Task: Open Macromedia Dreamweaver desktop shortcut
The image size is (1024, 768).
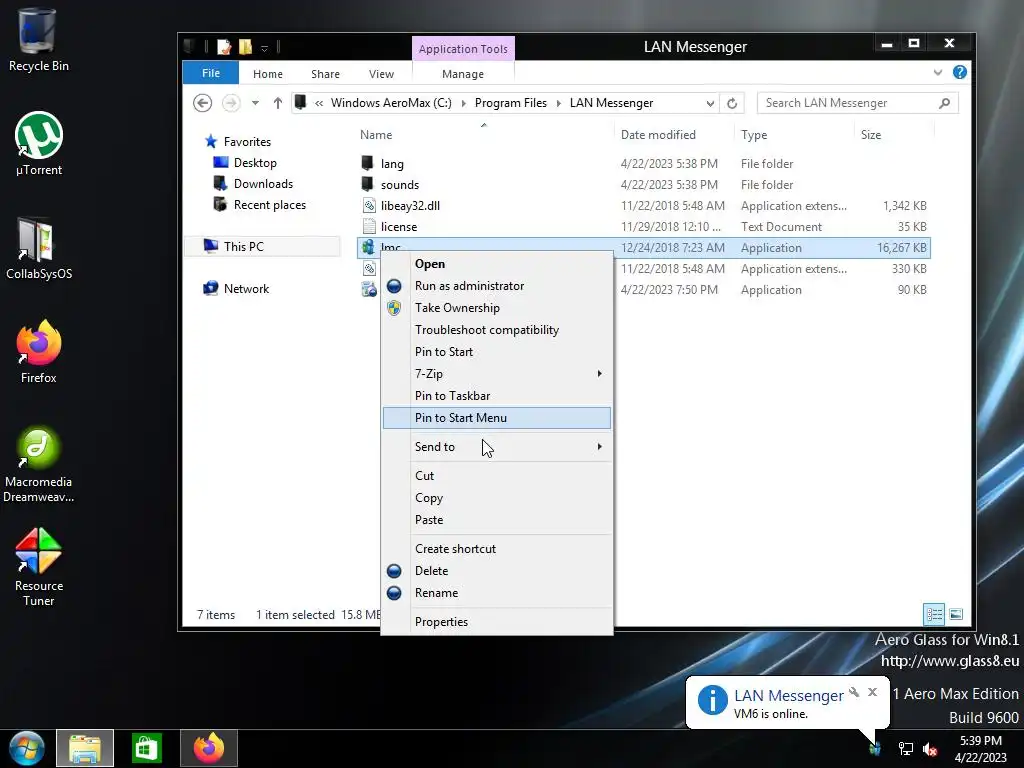Action: click(39, 464)
